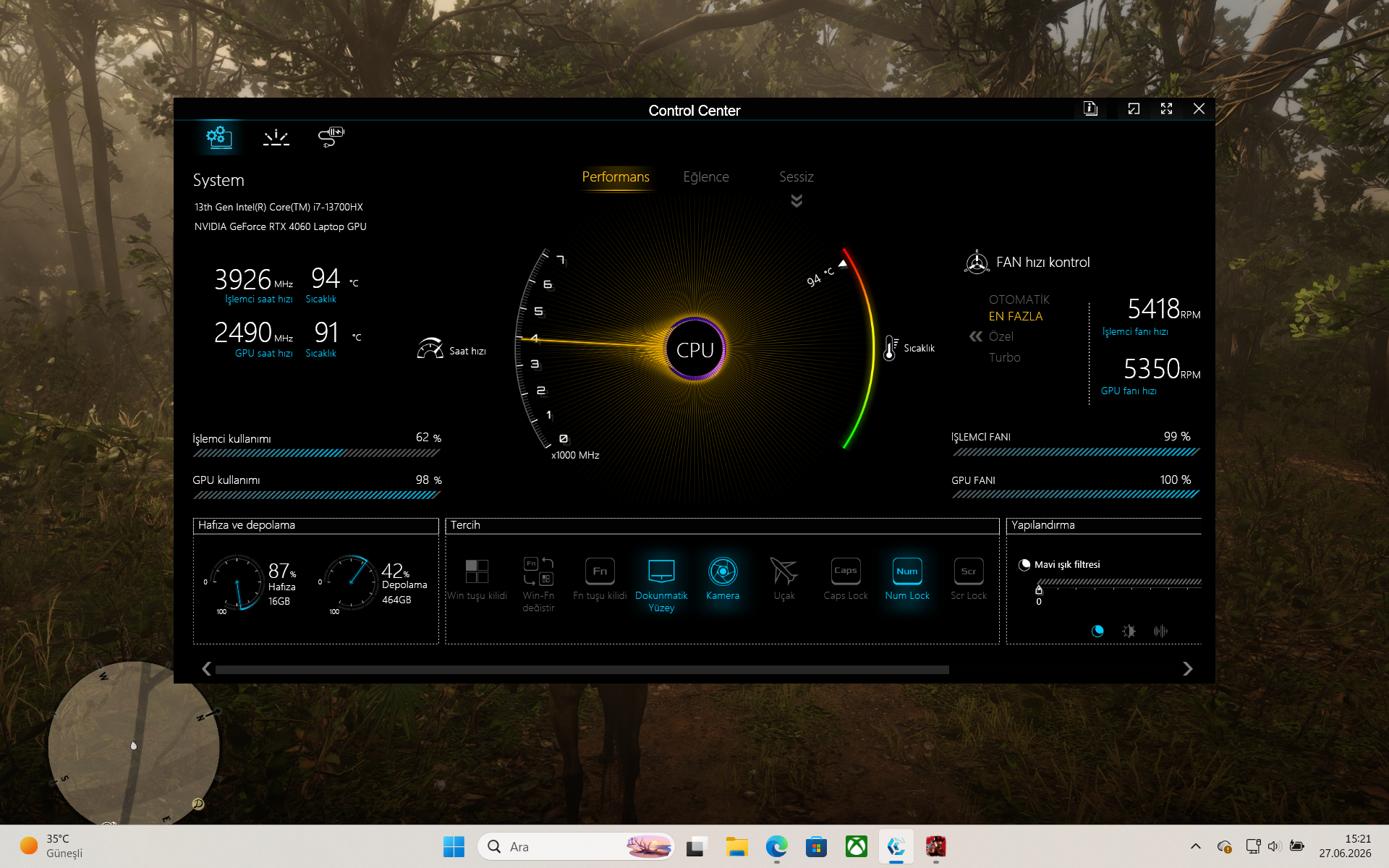Click the Depolama storage gauge

tap(351, 583)
